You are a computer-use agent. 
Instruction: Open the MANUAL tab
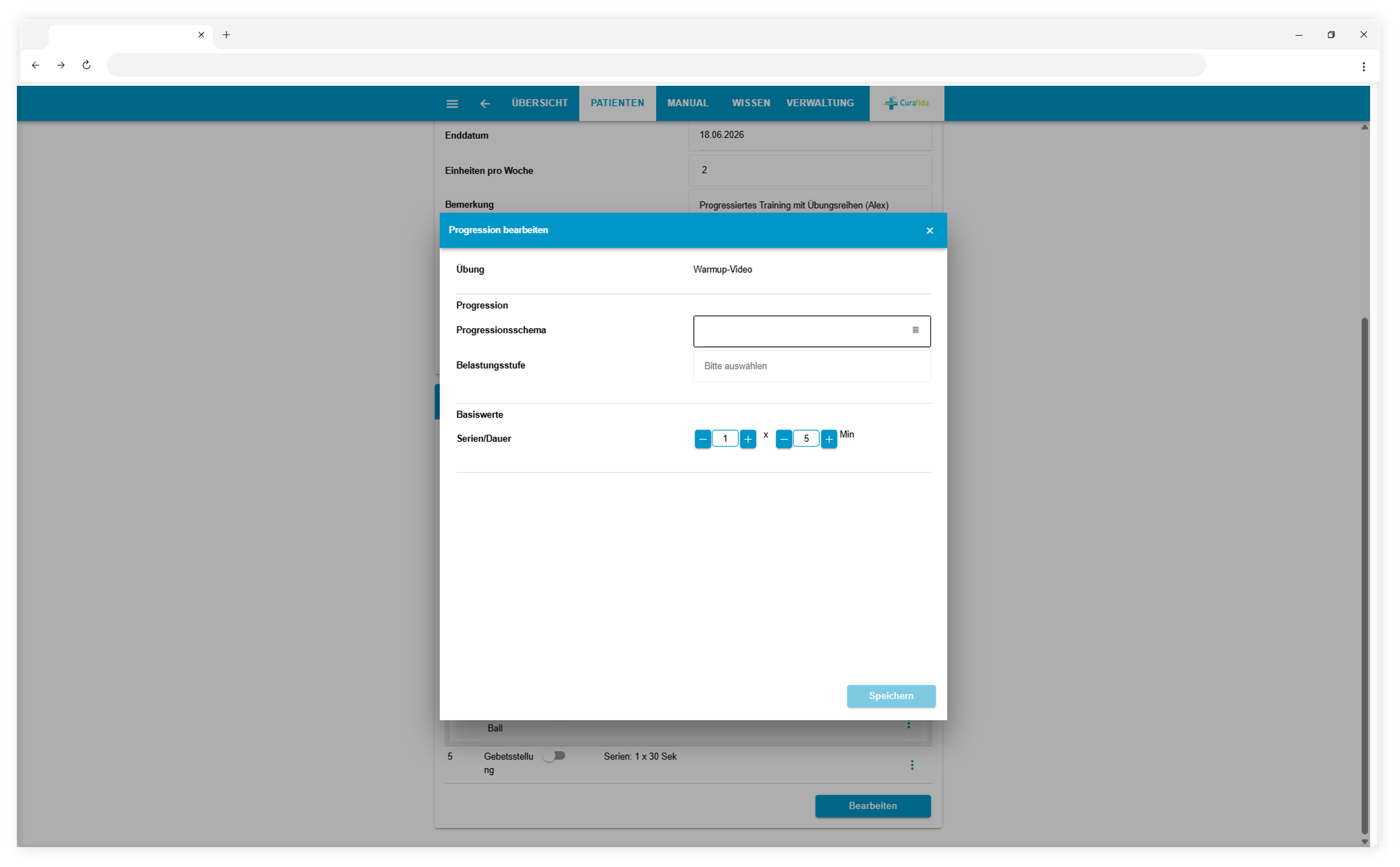pos(688,103)
